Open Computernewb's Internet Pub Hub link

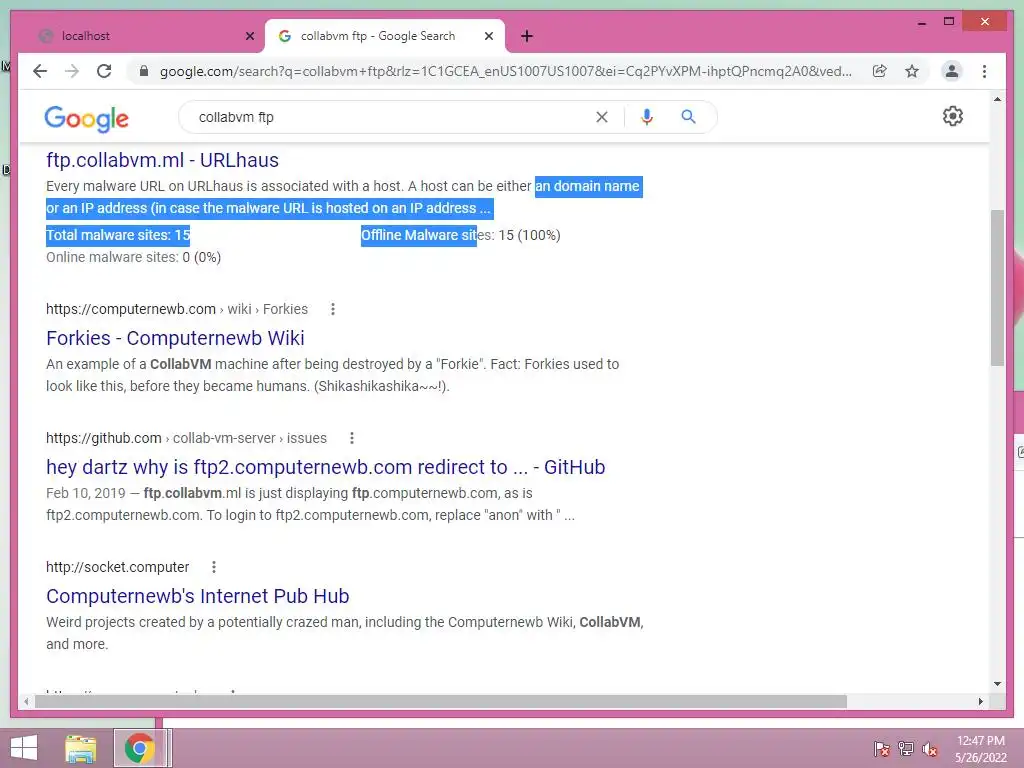point(197,596)
